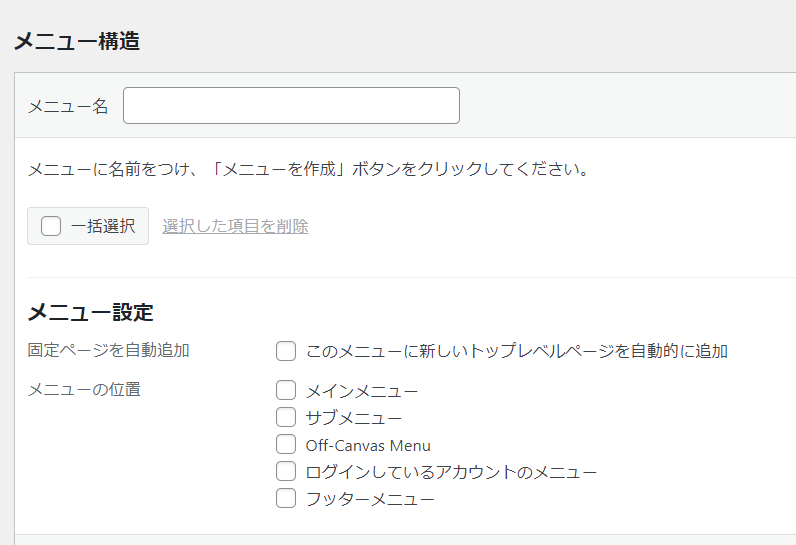The width and height of the screenshot is (796, 545).
Task: Tick the 一括選択 checkbox box
Action: point(51,226)
